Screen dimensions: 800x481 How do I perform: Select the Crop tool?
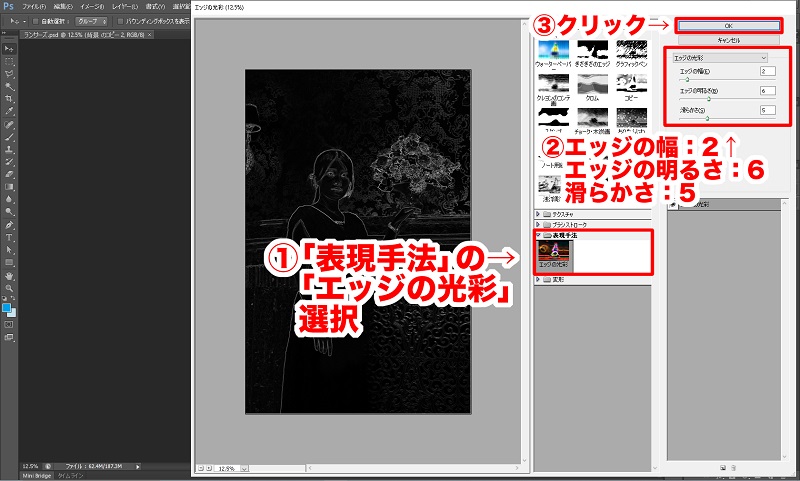9,99
